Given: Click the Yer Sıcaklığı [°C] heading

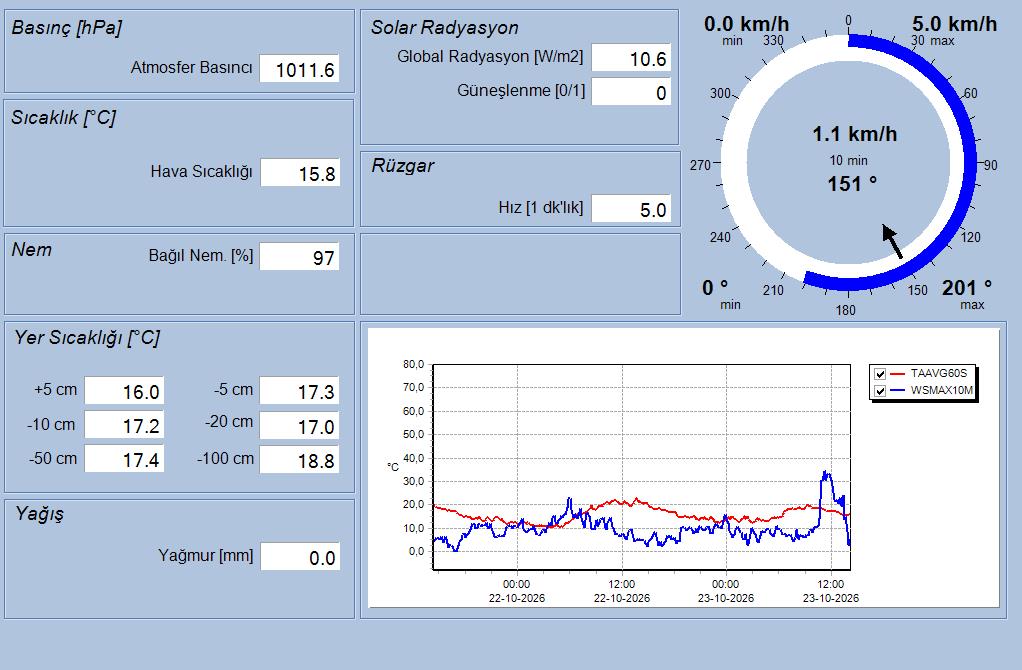Looking at the screenshot, I should [x=87, y=338].
